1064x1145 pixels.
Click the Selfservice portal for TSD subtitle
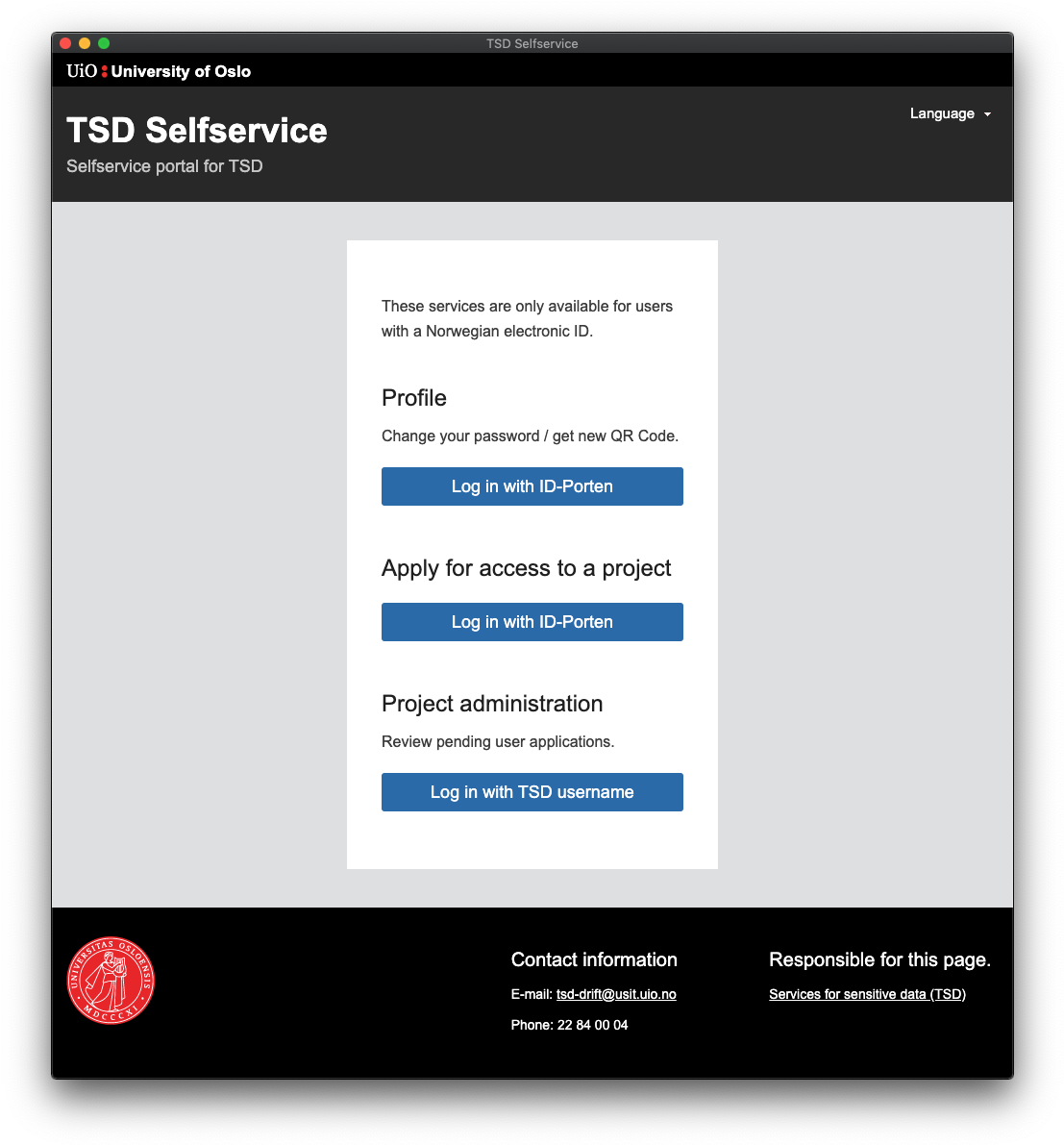[164, 166]
